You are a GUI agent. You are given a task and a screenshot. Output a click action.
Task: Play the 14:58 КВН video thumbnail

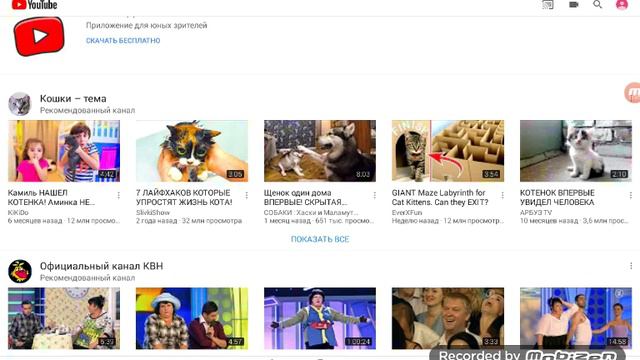pyautogui.click(x=576, y=318)
